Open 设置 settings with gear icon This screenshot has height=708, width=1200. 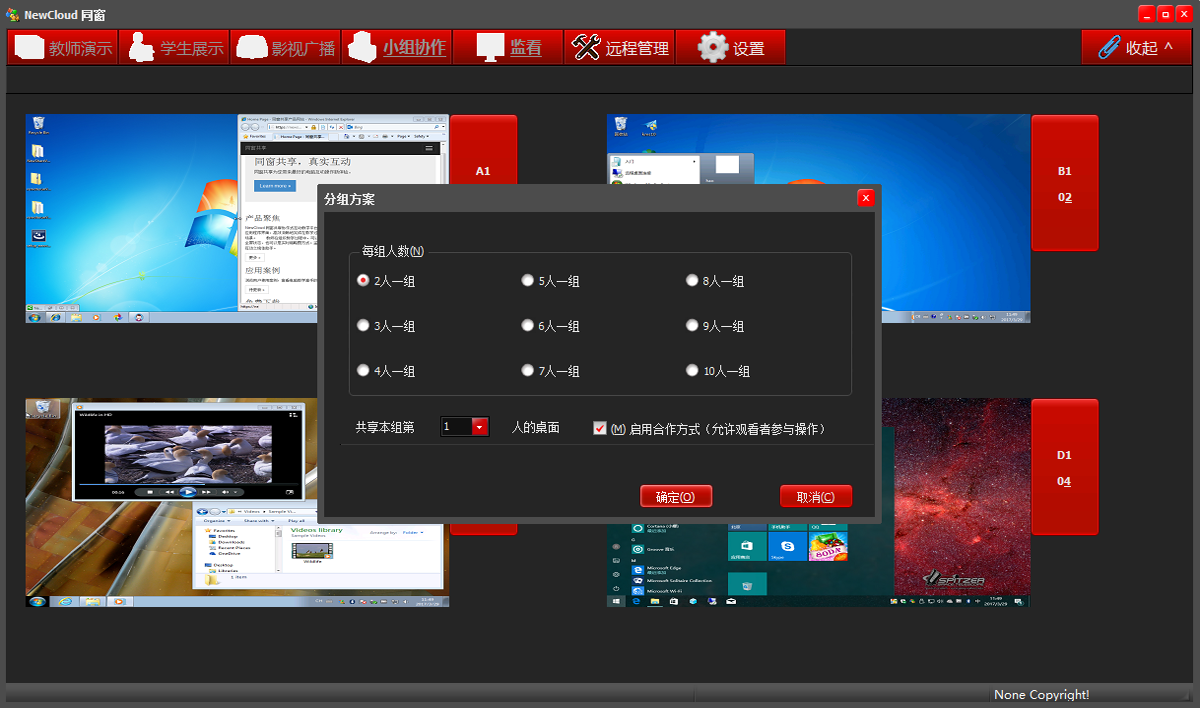pos(730,47)
